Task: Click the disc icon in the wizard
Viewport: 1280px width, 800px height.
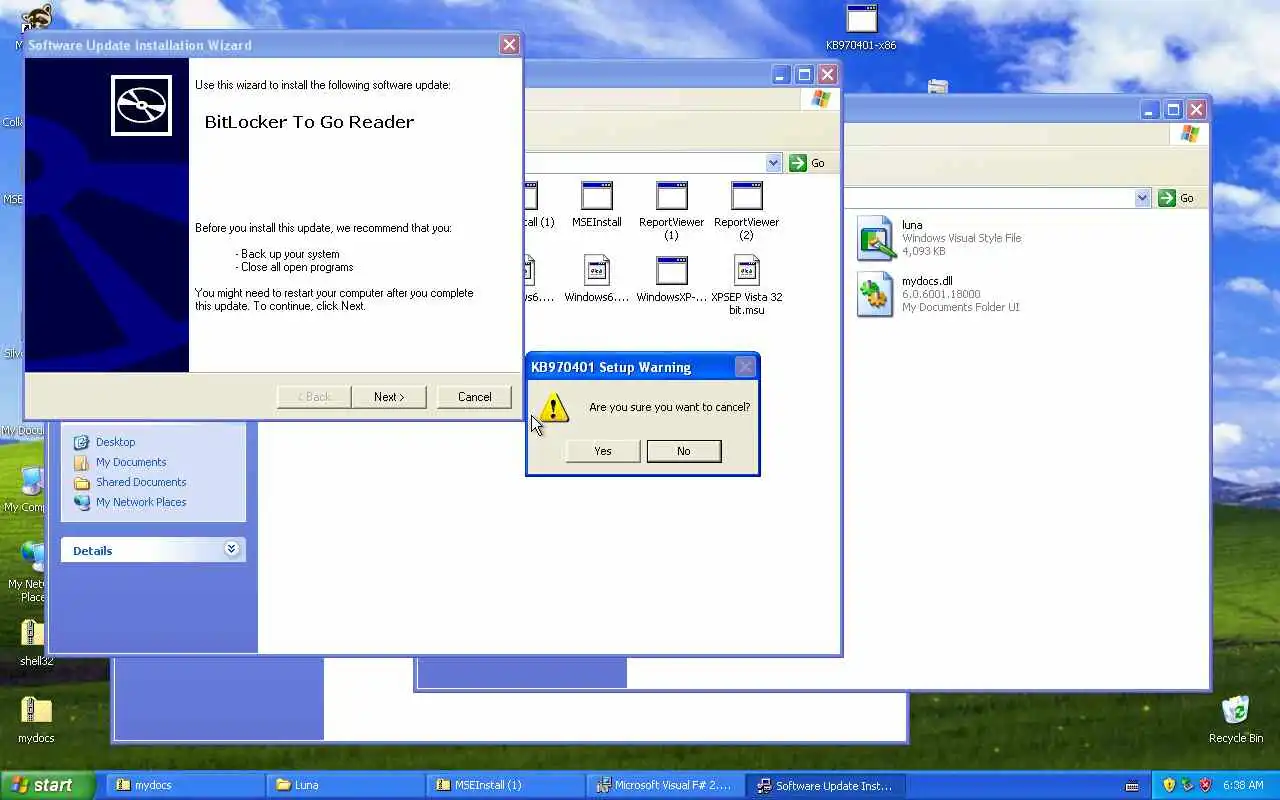Action: (141, 105)
